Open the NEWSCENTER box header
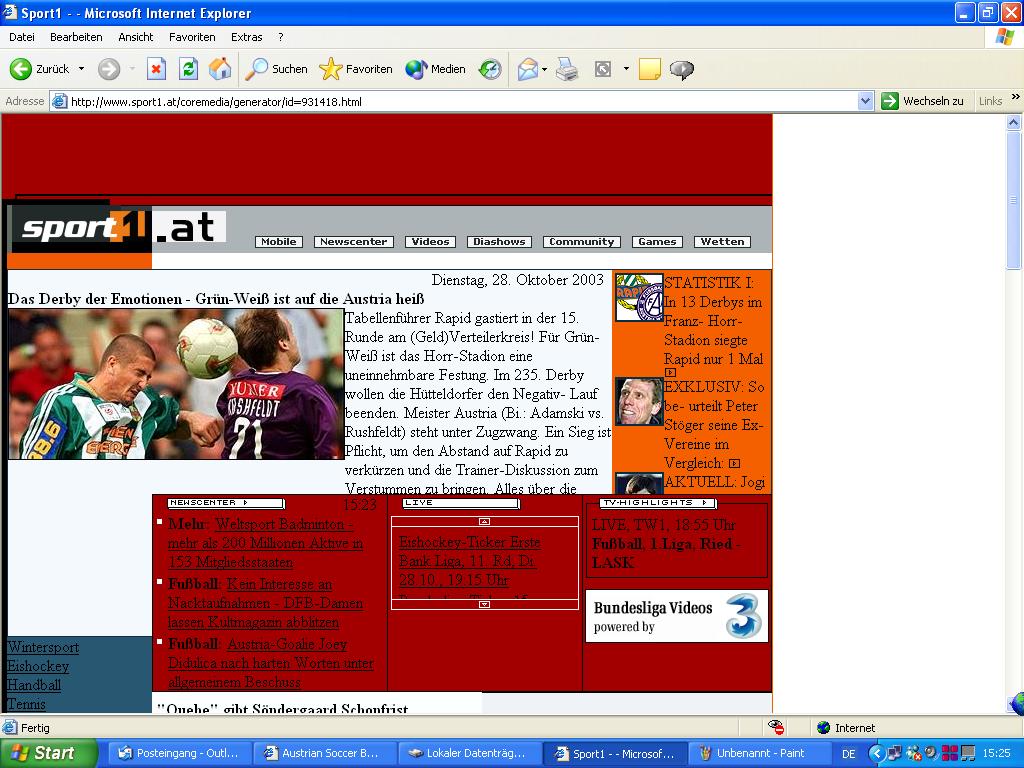 (225, 503)
